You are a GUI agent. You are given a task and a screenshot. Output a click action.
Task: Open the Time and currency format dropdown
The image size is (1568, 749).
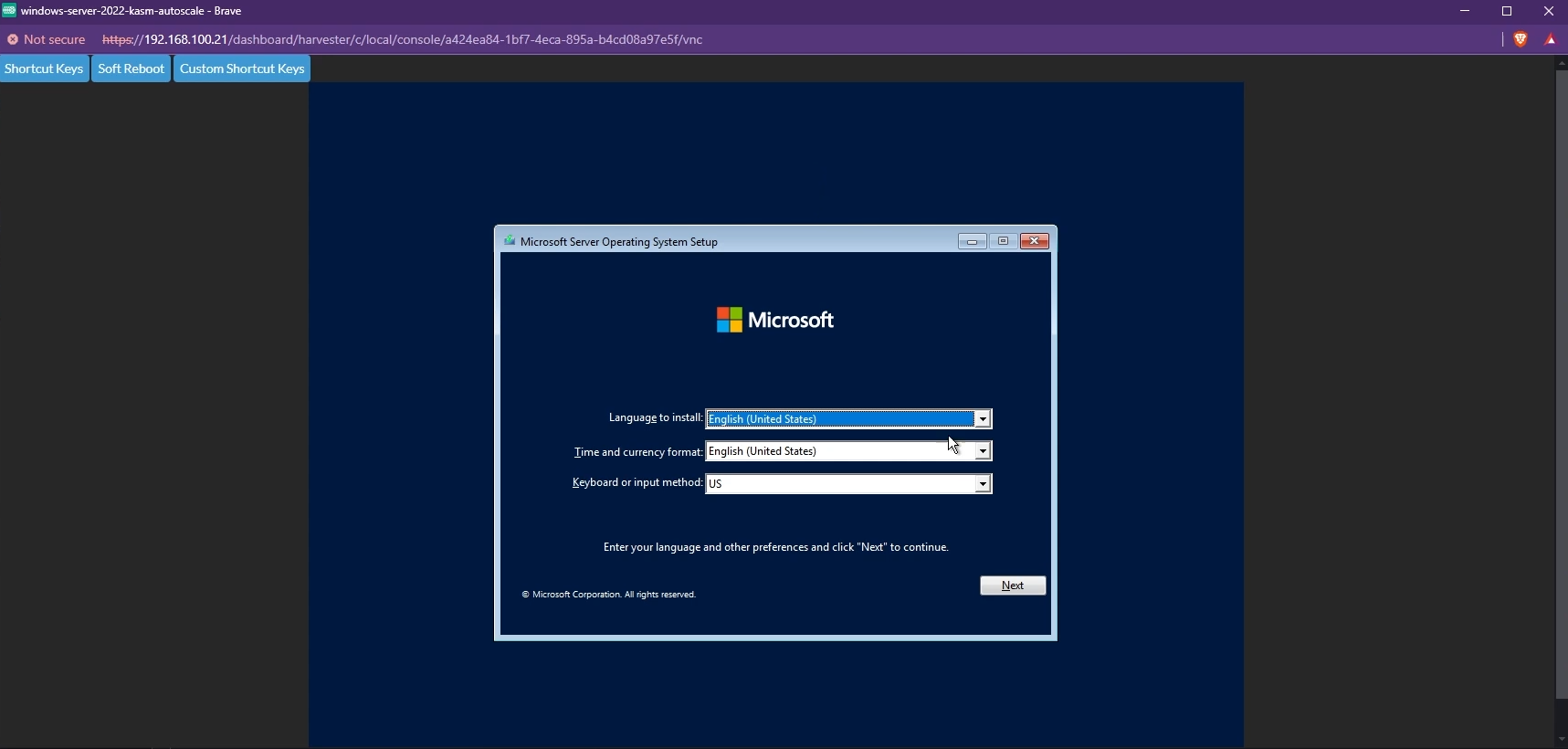[x=983, y=451]
